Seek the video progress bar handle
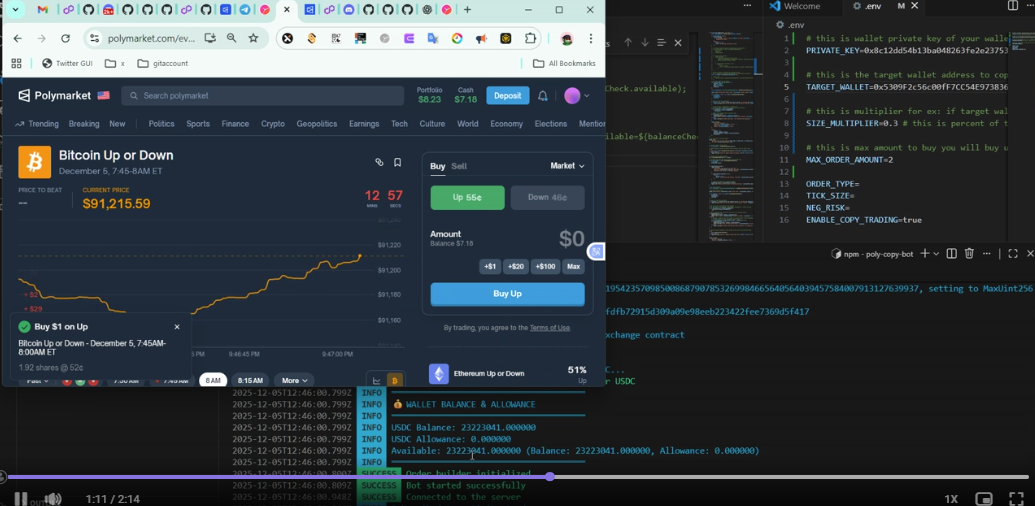The height and width of the screenshot is (506, 1035). click(550, 476)
